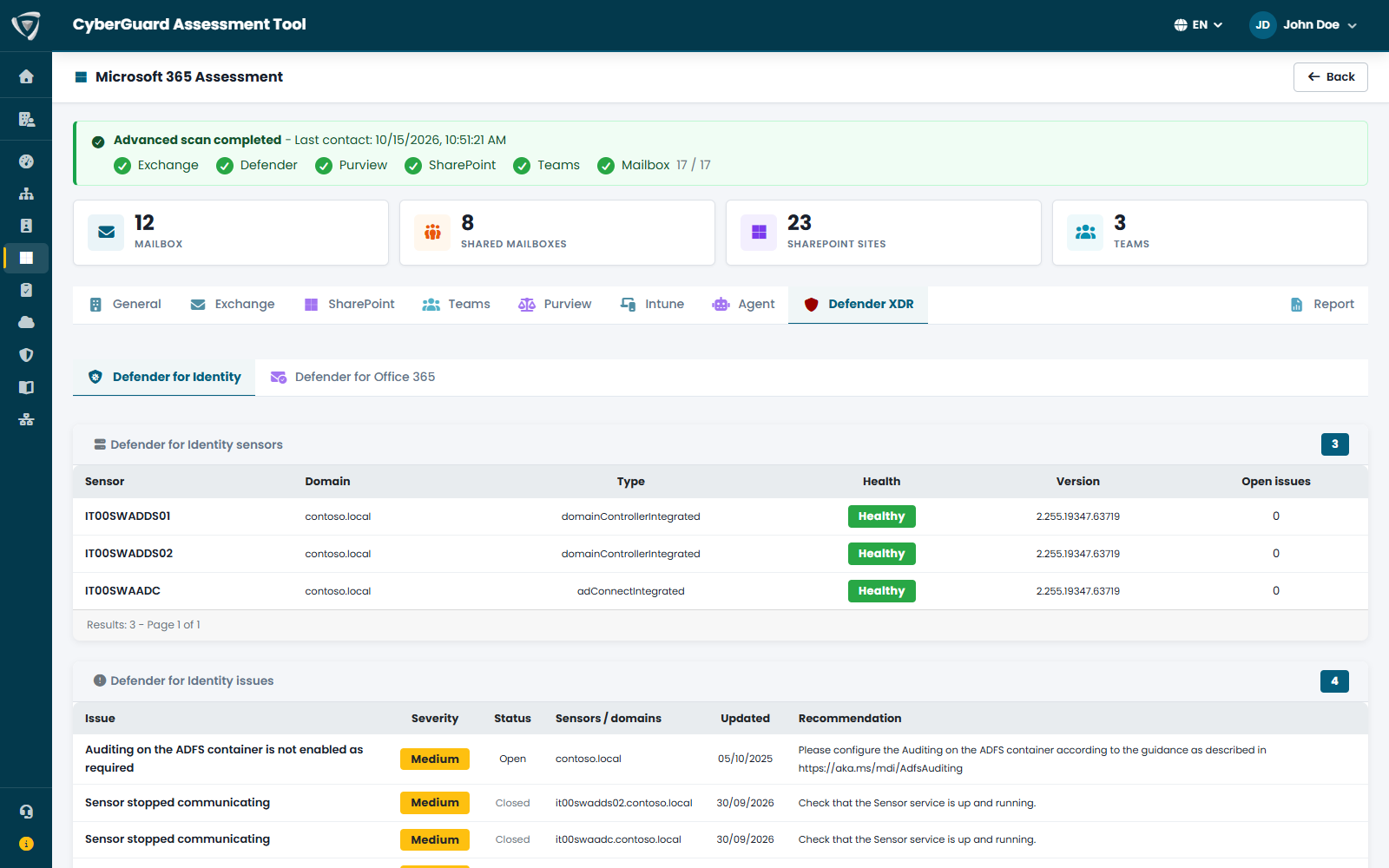Switch to the Purview tab
Image resolution: width=1389 pixels, height=868 pixels.
[555, 305]
